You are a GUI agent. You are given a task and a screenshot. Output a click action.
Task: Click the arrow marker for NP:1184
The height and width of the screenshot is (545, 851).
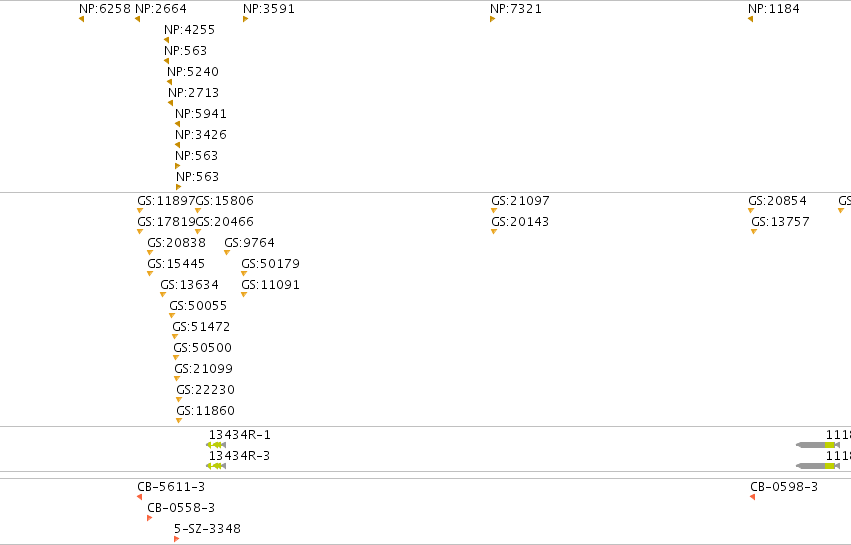(751, 19)
